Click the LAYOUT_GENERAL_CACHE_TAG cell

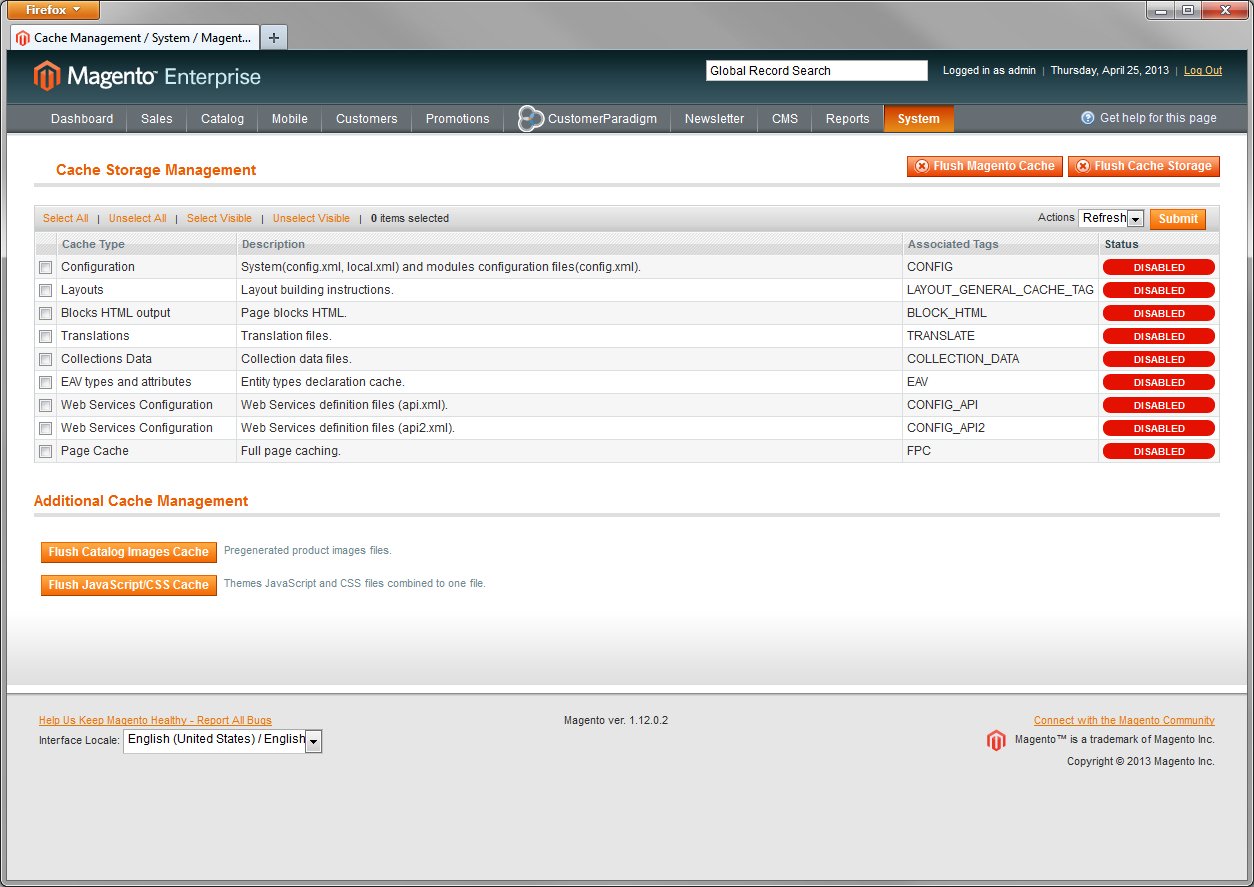[x=1000, y=290]
